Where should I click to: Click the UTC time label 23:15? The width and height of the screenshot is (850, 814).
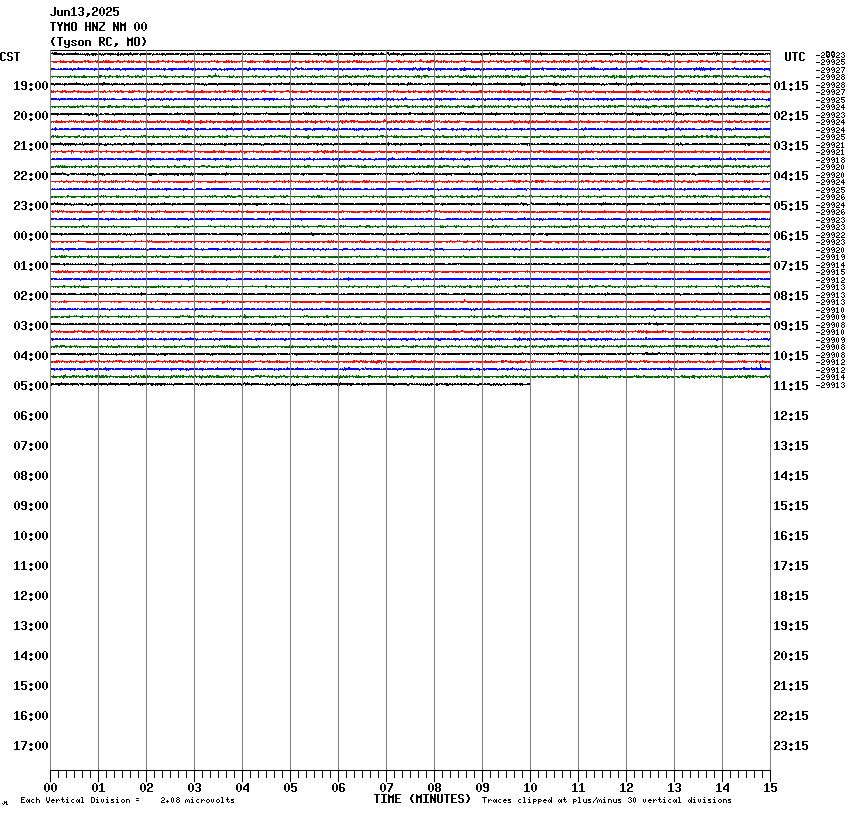[791, 746]
